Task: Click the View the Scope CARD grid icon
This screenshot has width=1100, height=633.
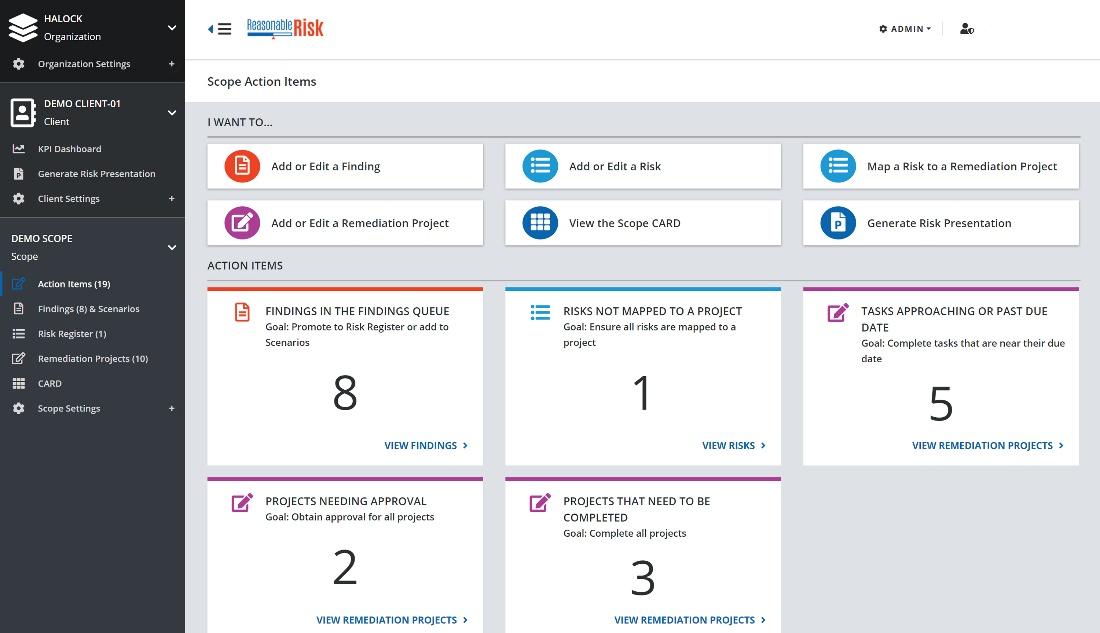Action: (x=540, y=223)
